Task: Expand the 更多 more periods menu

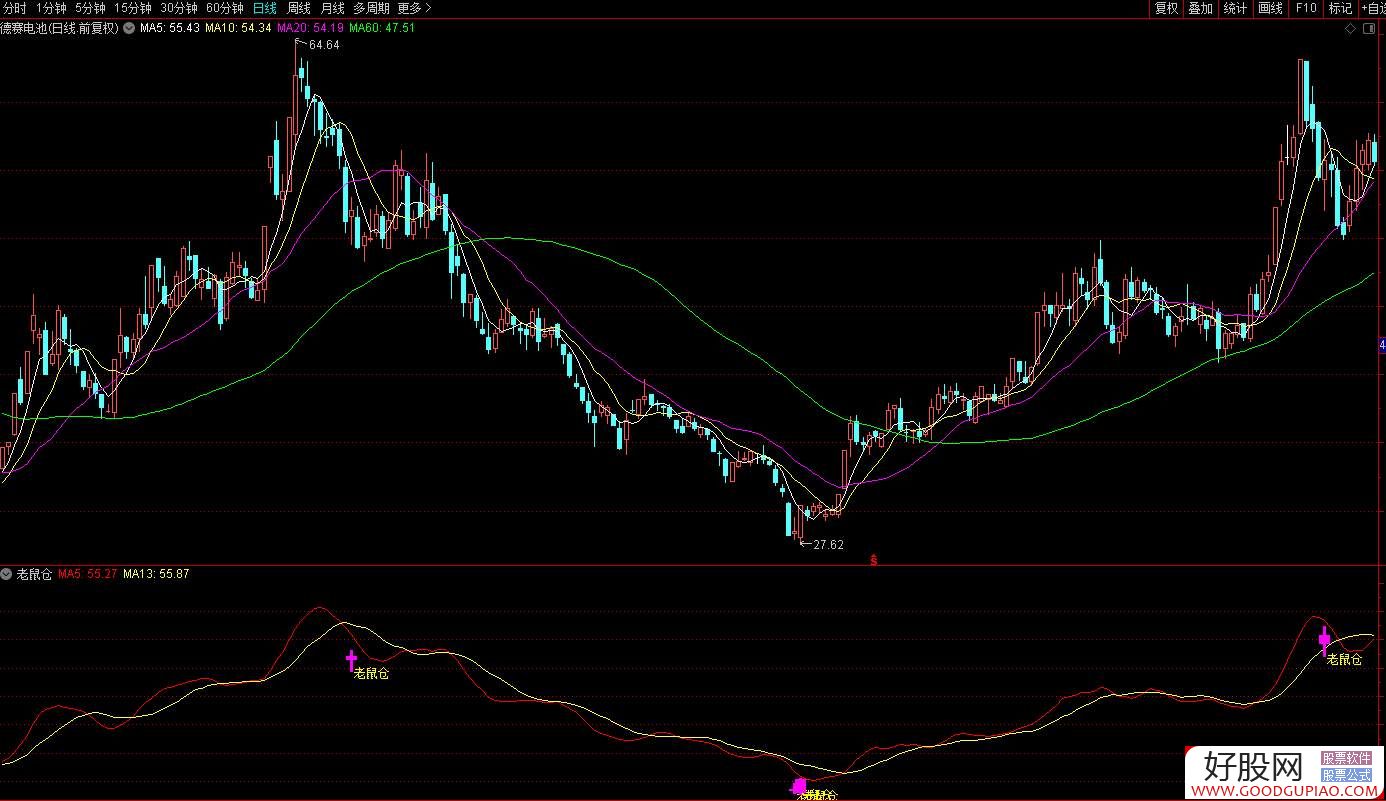Action: (x=414, y=8)
